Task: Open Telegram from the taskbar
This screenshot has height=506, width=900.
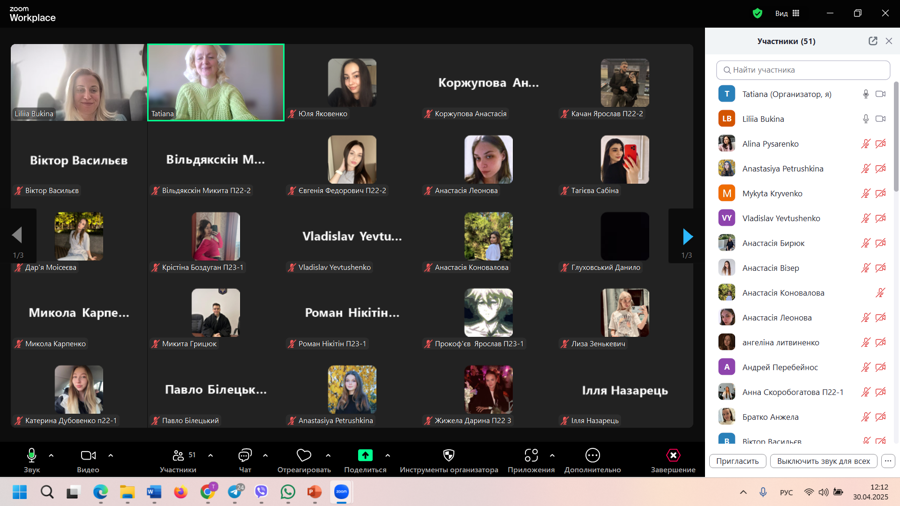Action: (x=235, y=492)
